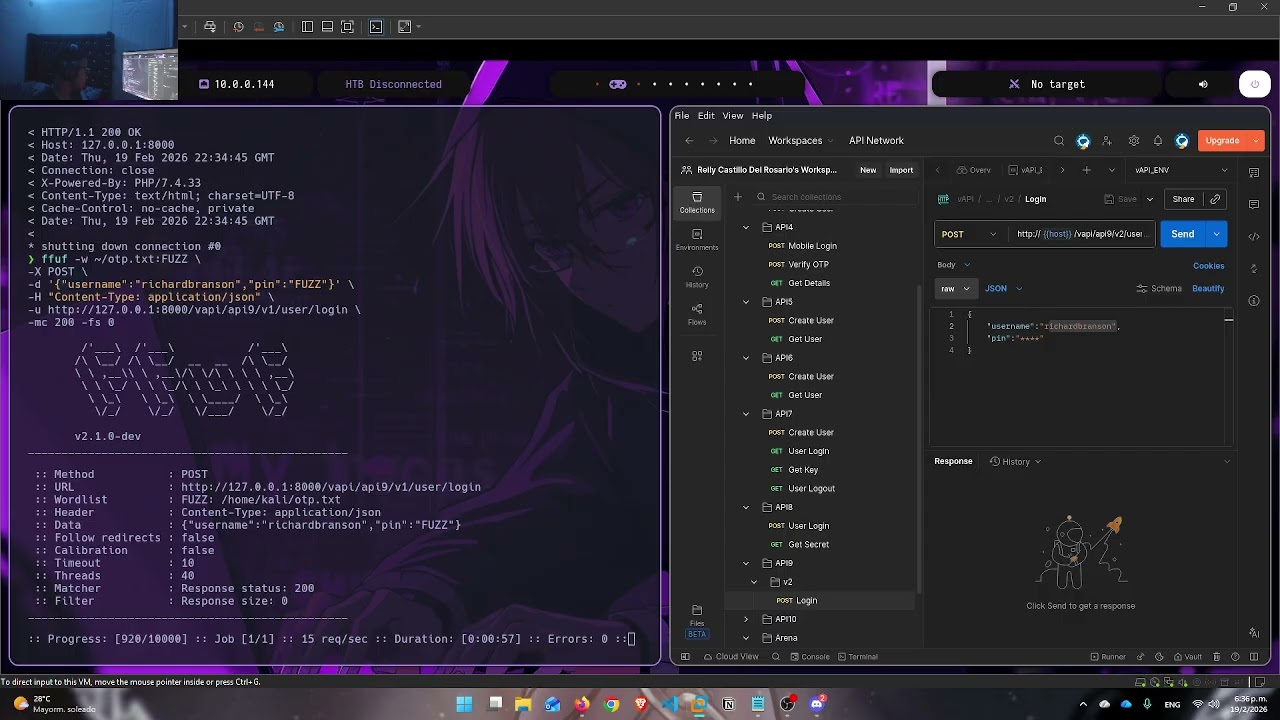Image resolution: width=1280 pixels, height=720 pixels.
Task: Go to Home in Postman header
Action: (742, 141)
